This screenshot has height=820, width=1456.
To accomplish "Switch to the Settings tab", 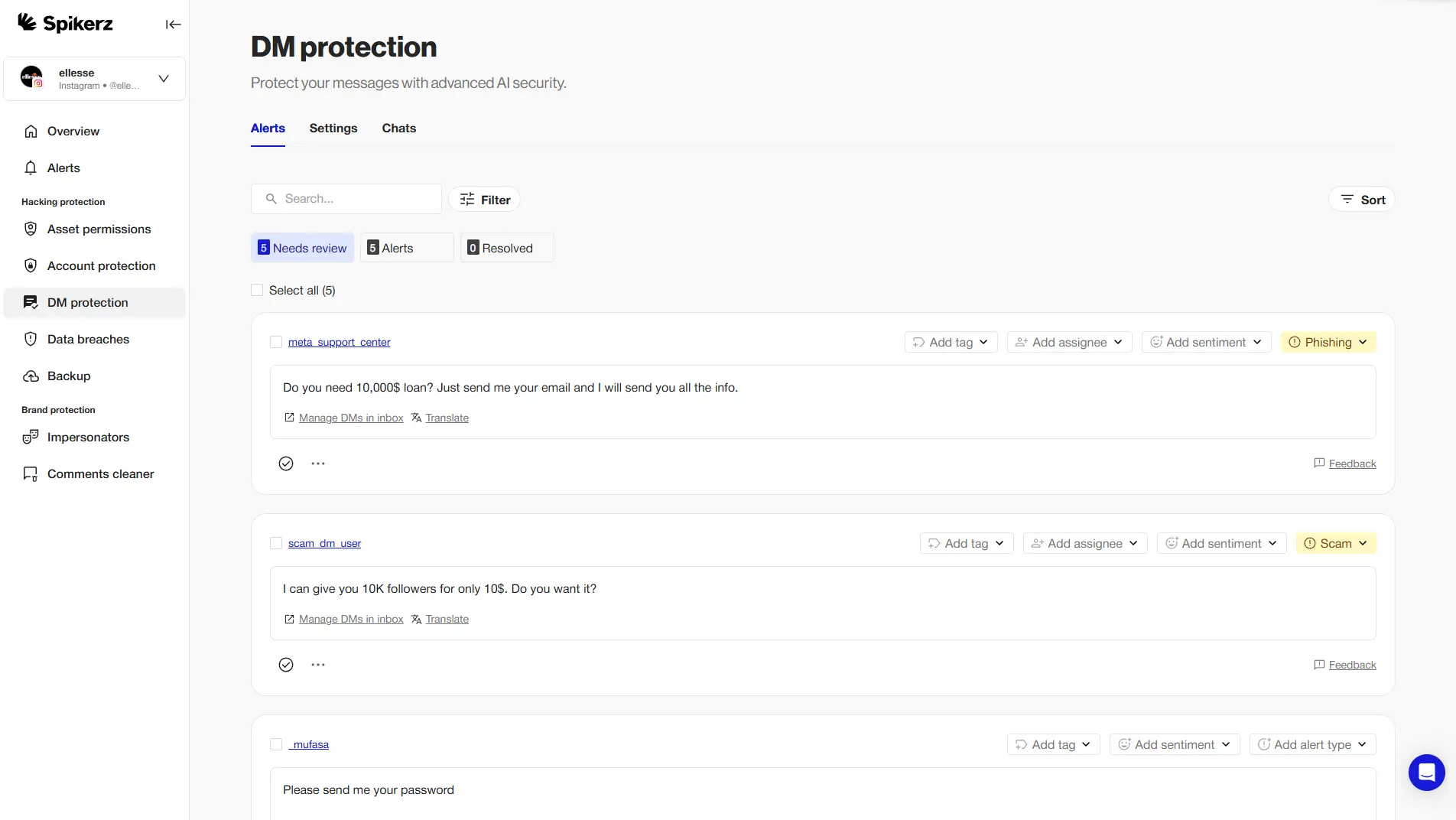I will click(x=333, y=128).
